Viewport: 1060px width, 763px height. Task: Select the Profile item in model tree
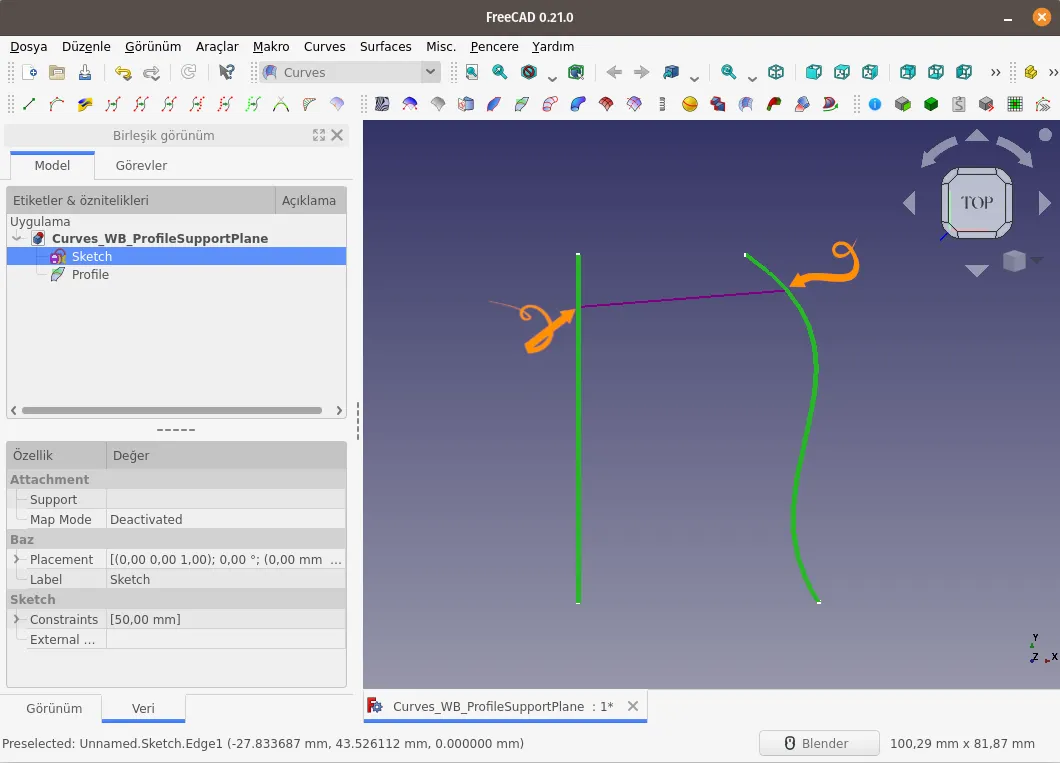(x=90, y=274)
